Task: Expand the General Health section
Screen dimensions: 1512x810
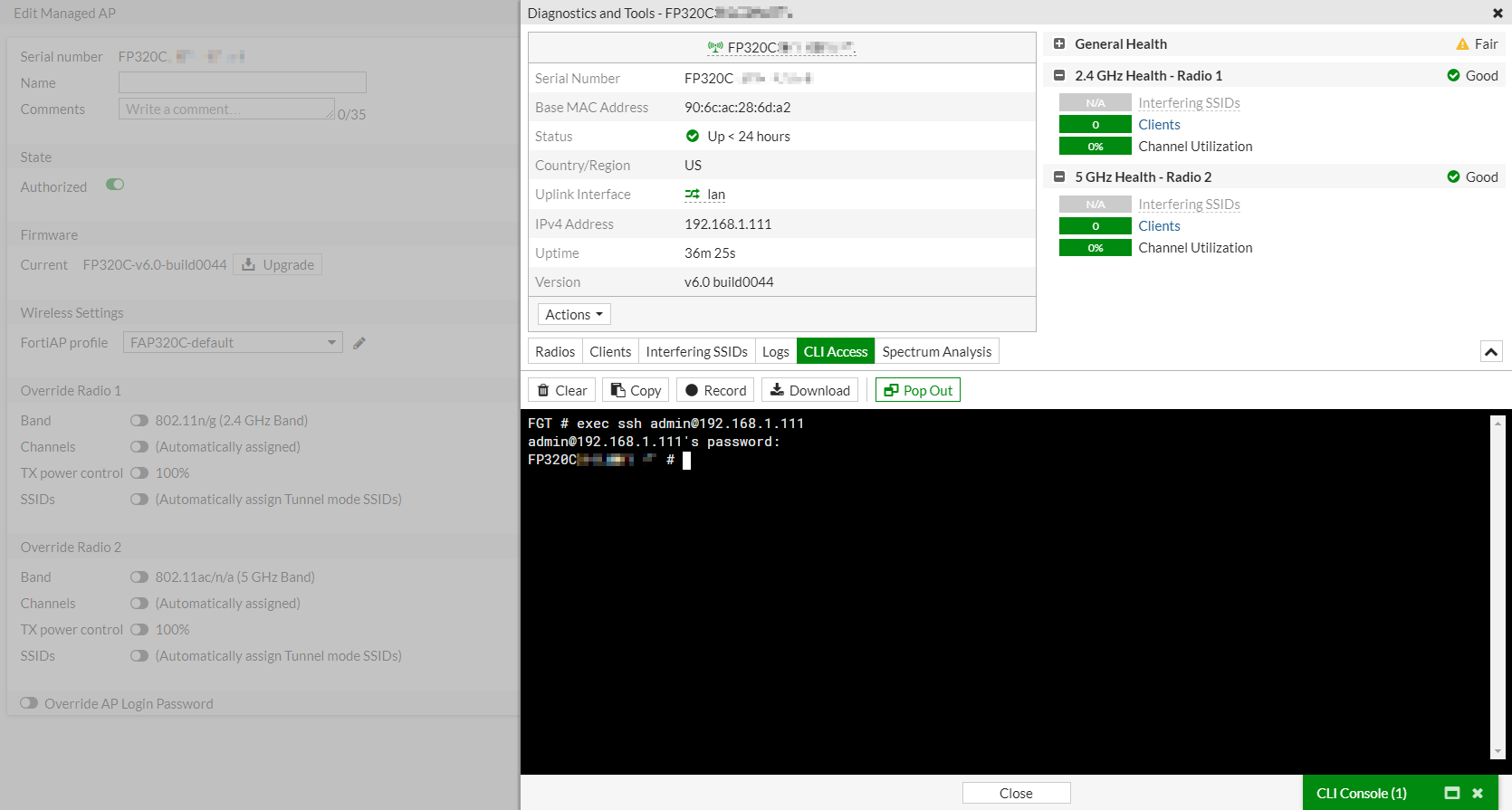Action: coord(1058,44)
